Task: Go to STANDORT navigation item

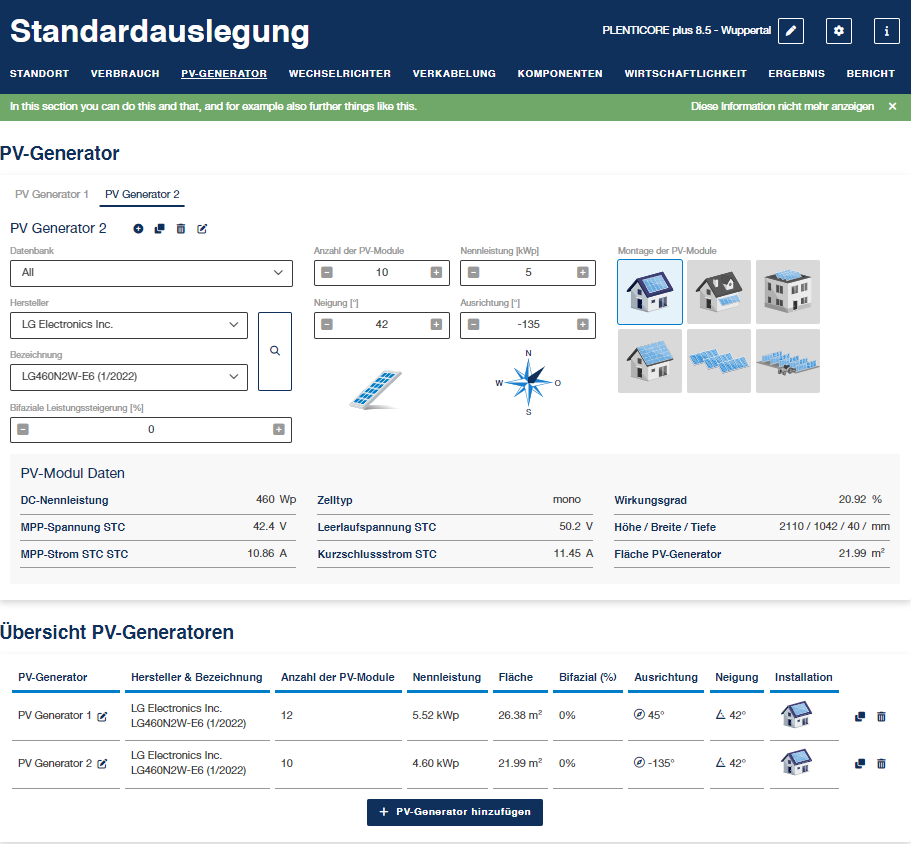Action: click(39, 74)
